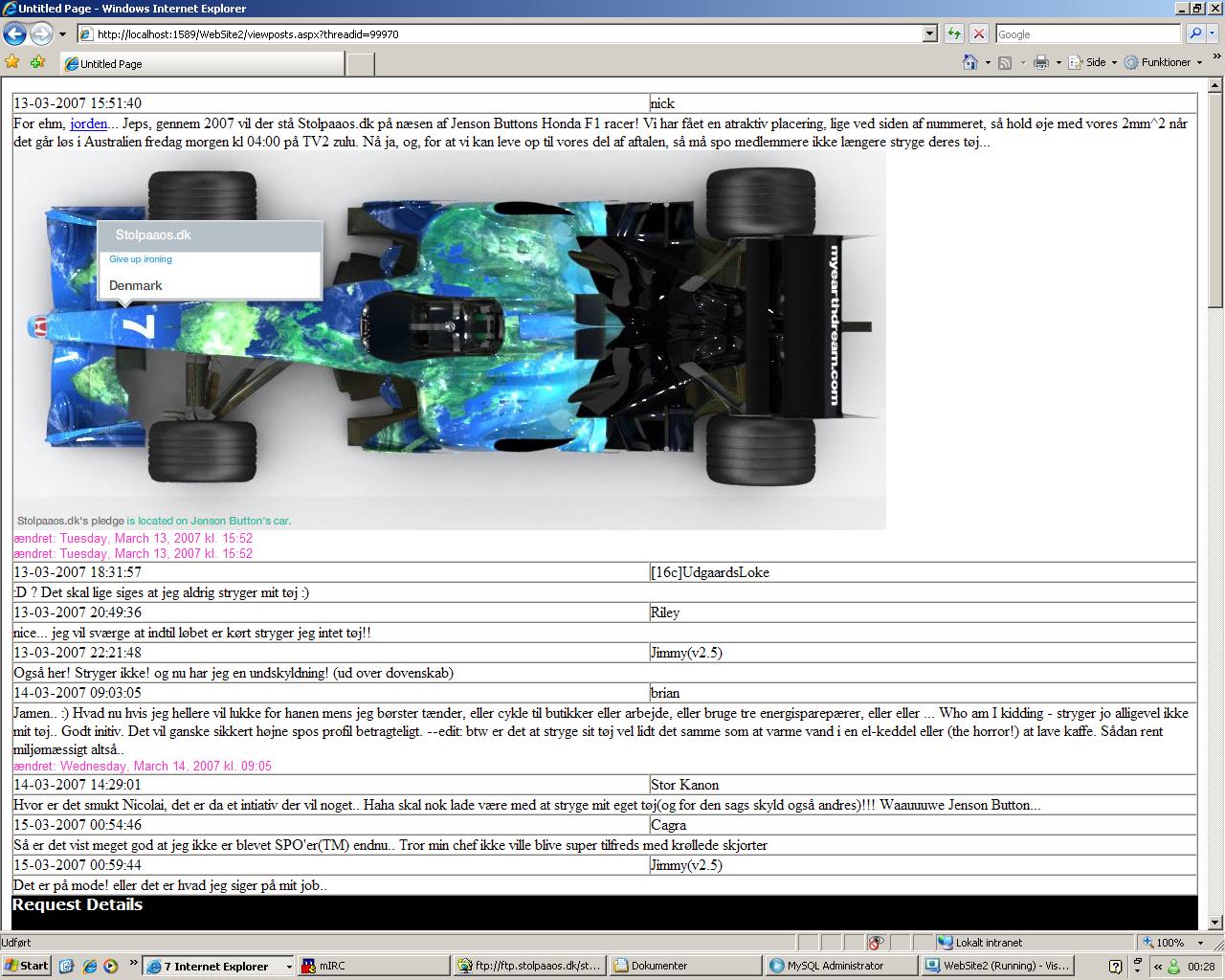Viewport: 1225px width, 980px height.
Task: Click the zoom magnifier icon
Action: pyautogui.click(x=1148, y=943)
